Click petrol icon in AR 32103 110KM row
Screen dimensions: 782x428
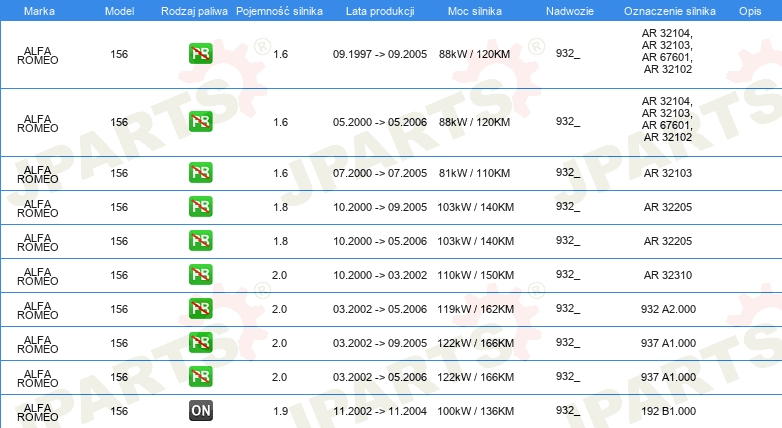pos(200,173)
